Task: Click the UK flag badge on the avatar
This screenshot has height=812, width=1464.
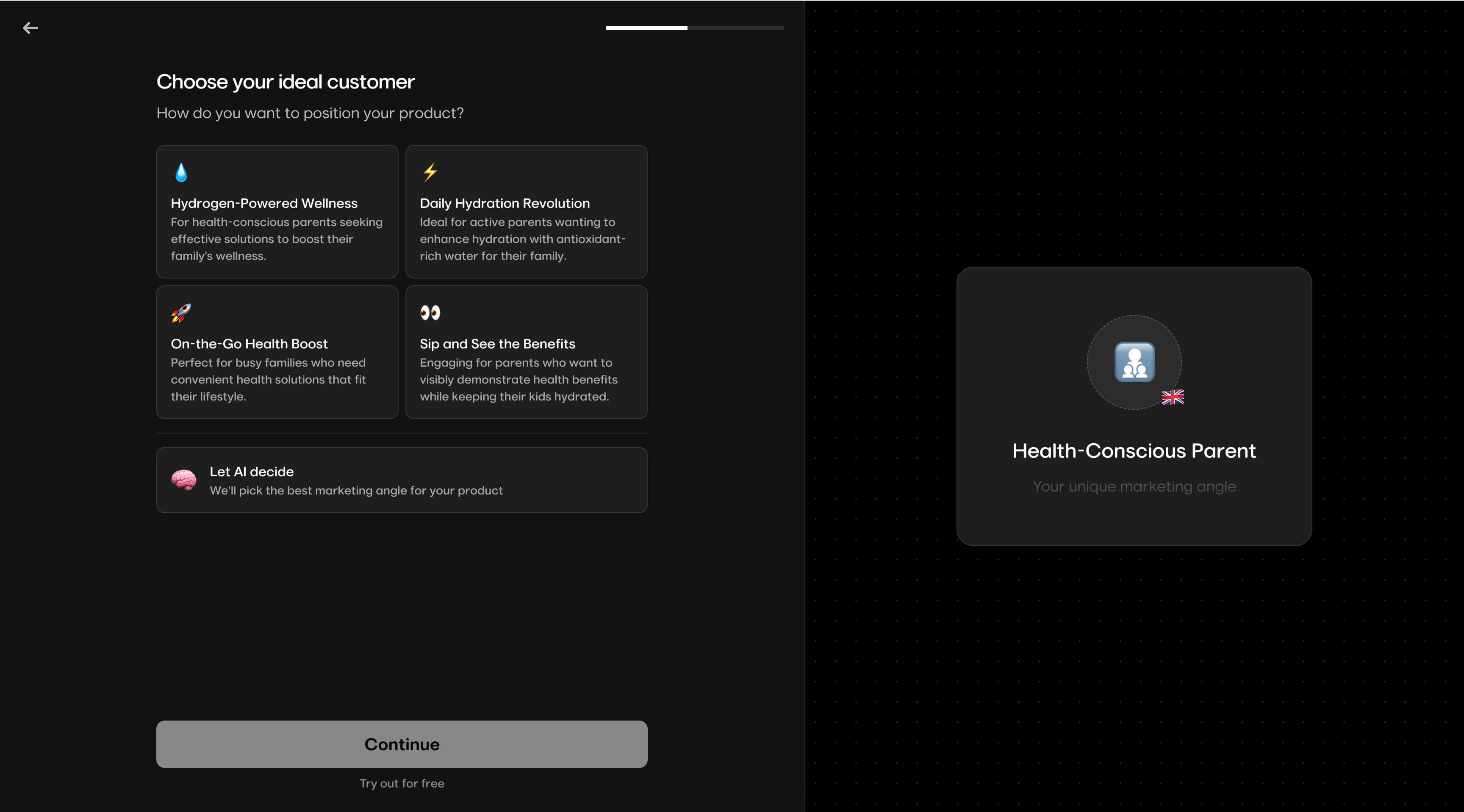Action: (x=1173, y=398)
